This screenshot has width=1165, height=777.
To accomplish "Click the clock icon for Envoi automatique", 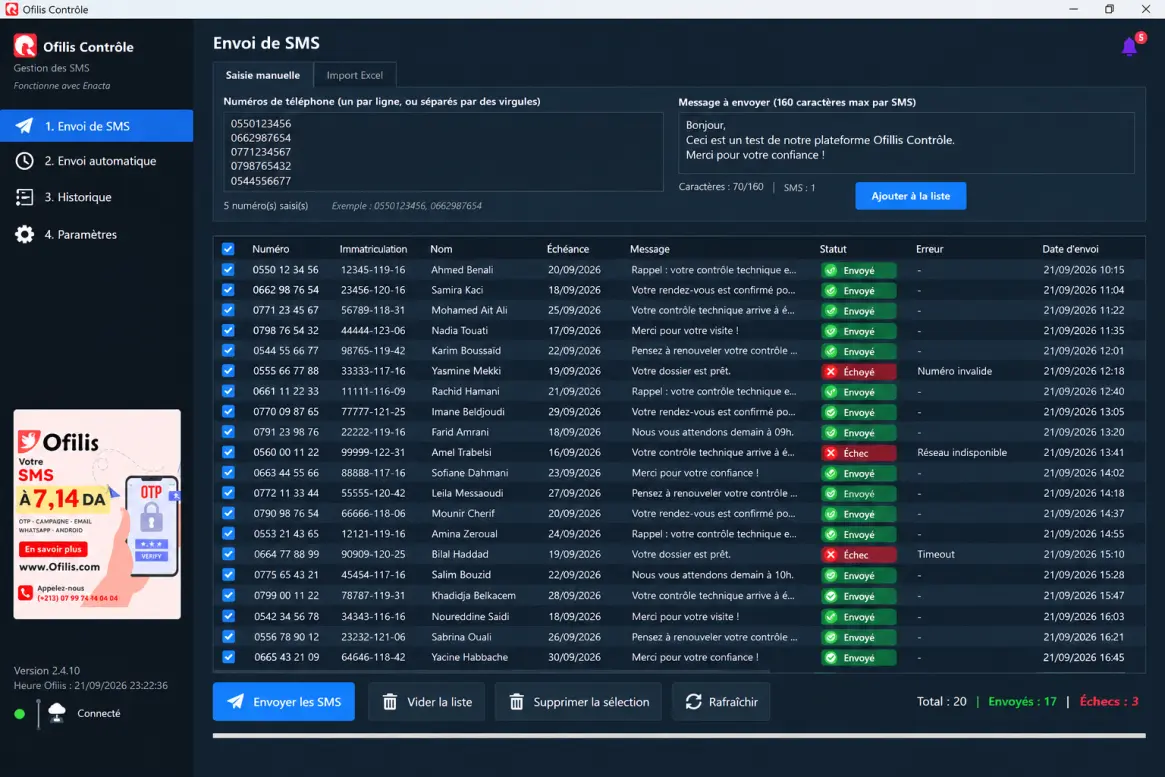I will click(x=24, y=160).
